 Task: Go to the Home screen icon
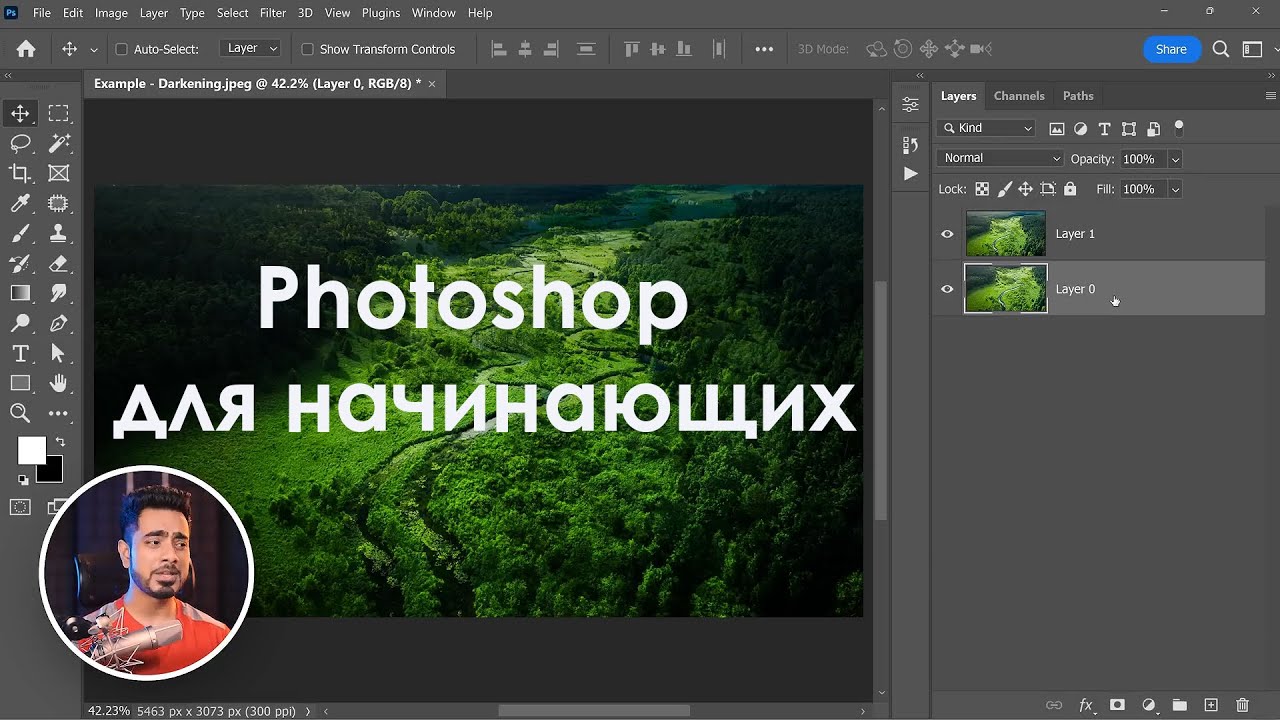click(x=26, y=49)
